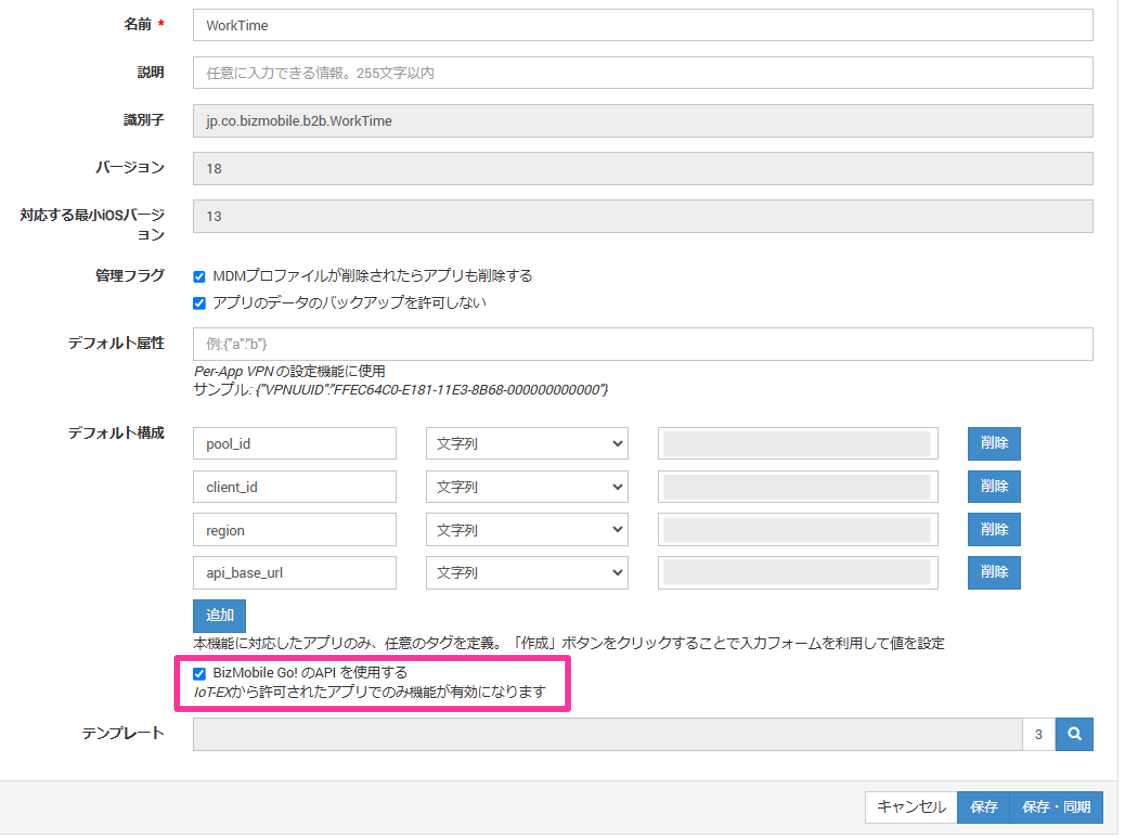Image resolution: width=1125 pixels, height=840 pixels.
Task: Uncheck the disallow app data backup checkbox
Action: tap(200, 303)
